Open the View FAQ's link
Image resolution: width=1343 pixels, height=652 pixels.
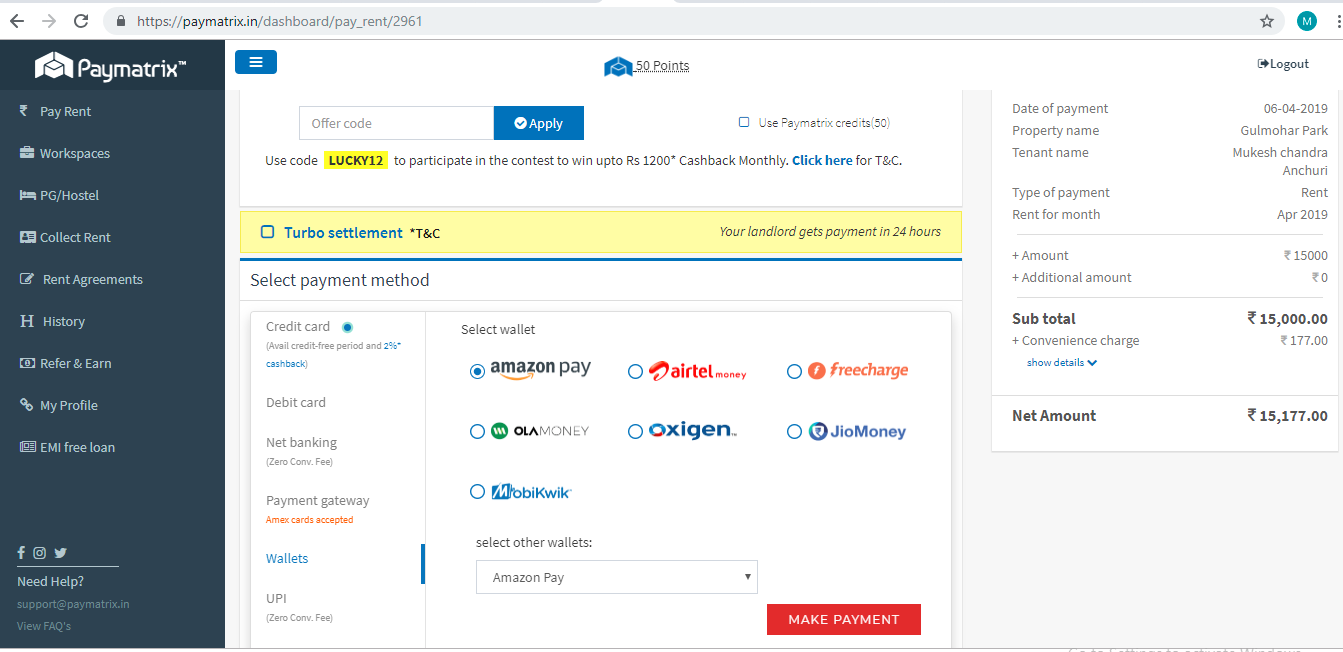click(x=44, y=626)
